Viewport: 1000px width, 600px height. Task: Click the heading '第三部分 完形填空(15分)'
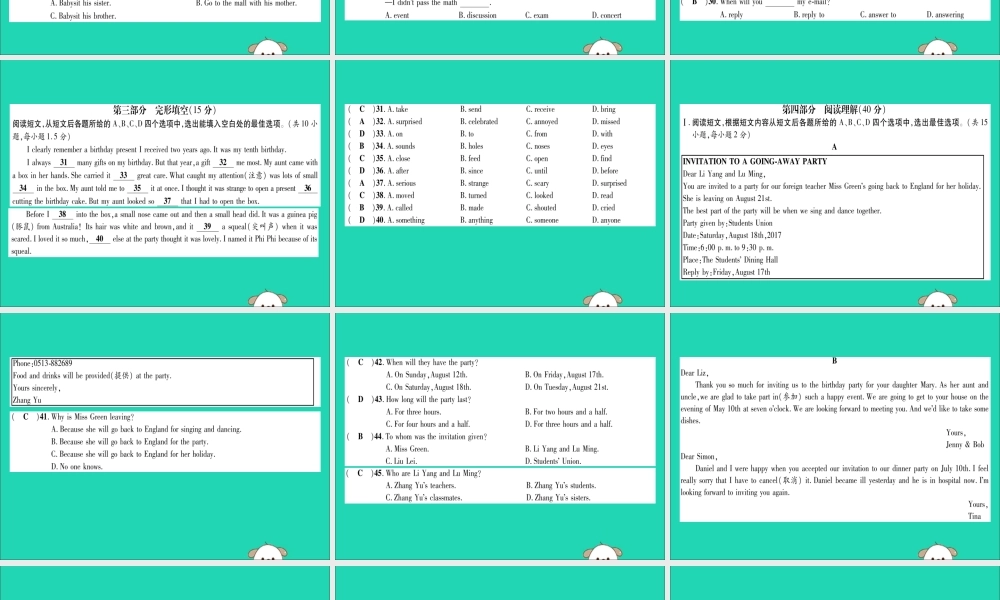165,110
